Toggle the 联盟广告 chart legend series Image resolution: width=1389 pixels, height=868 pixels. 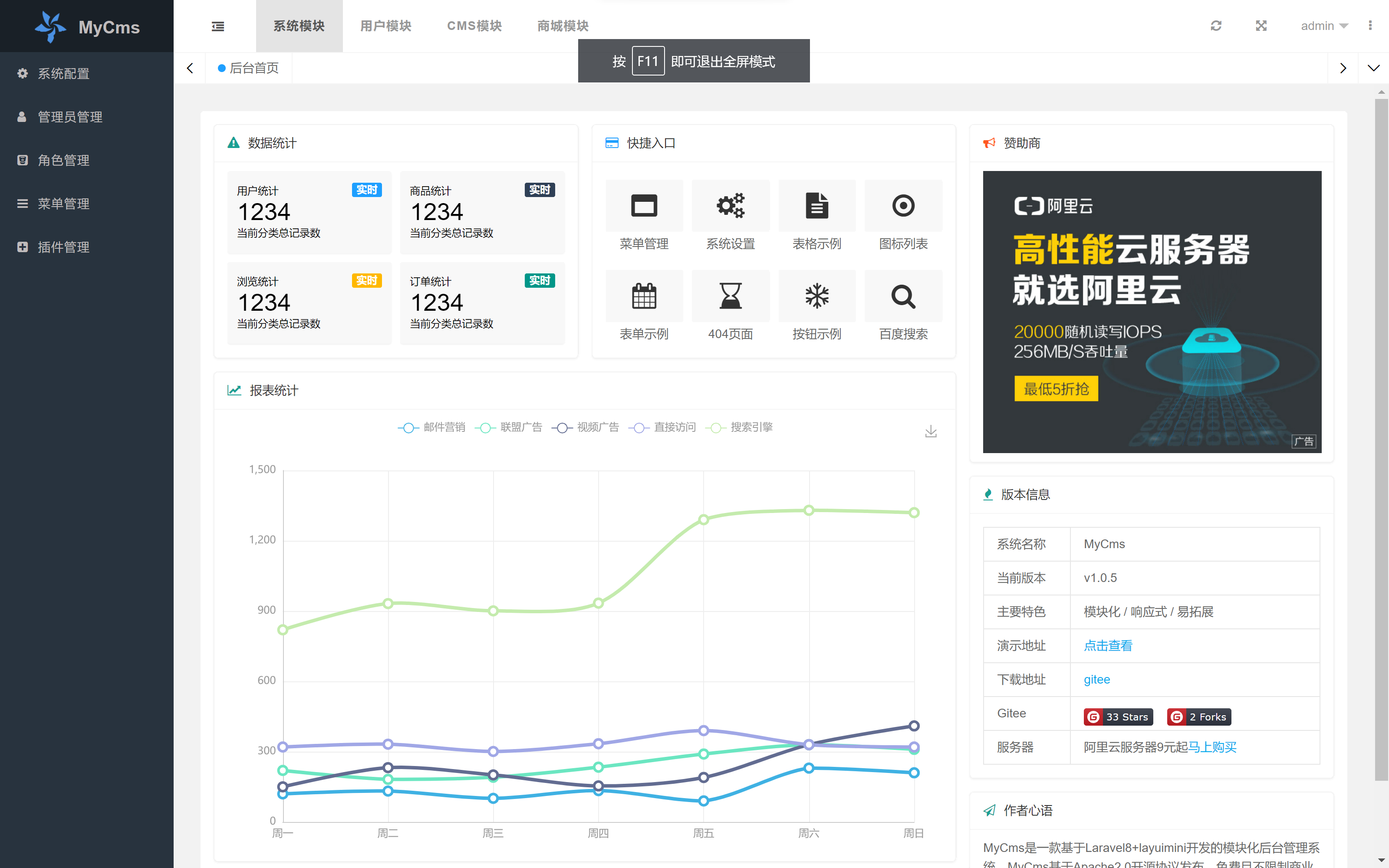click(508, 427)
